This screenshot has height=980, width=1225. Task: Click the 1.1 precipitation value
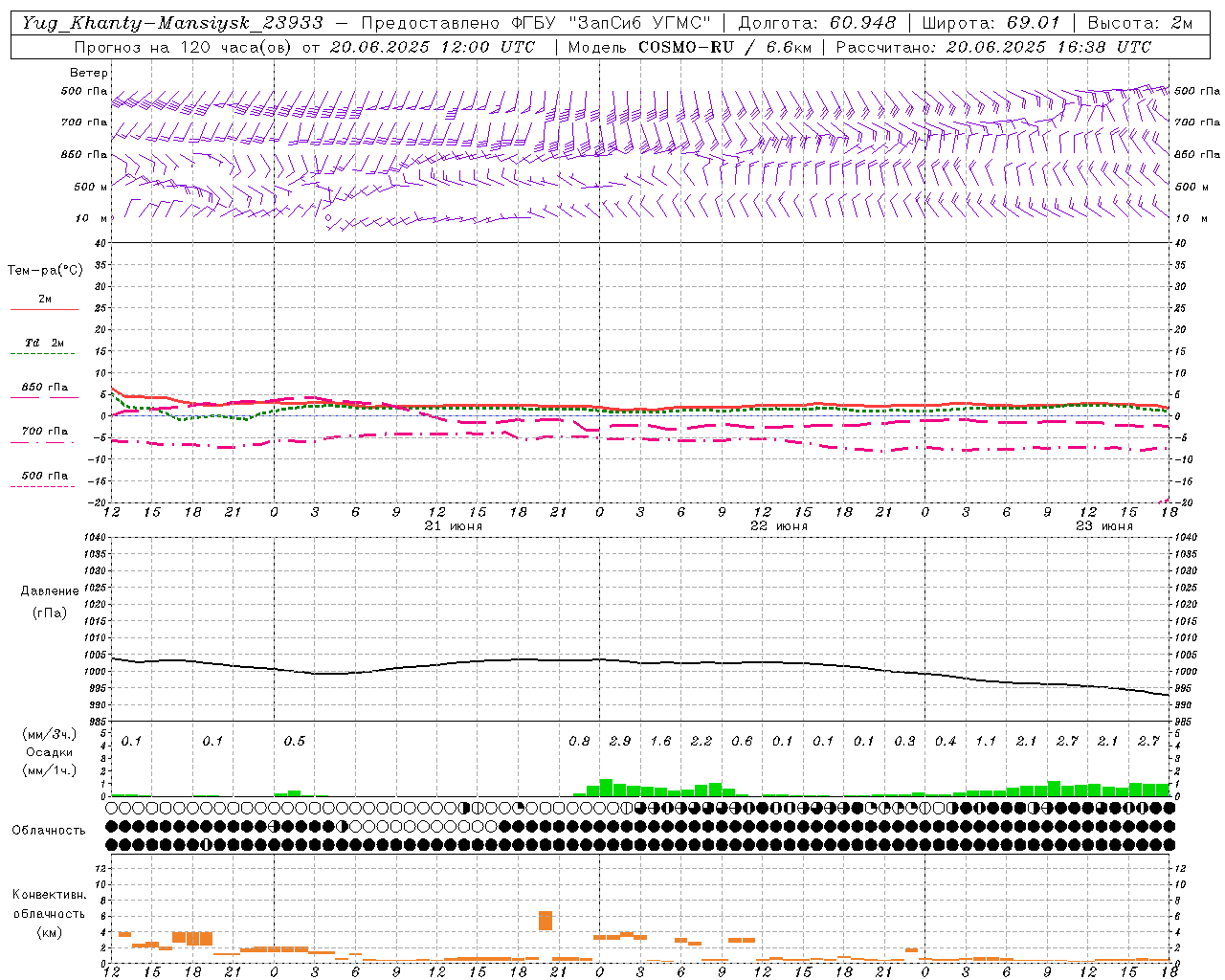[986, 742]
